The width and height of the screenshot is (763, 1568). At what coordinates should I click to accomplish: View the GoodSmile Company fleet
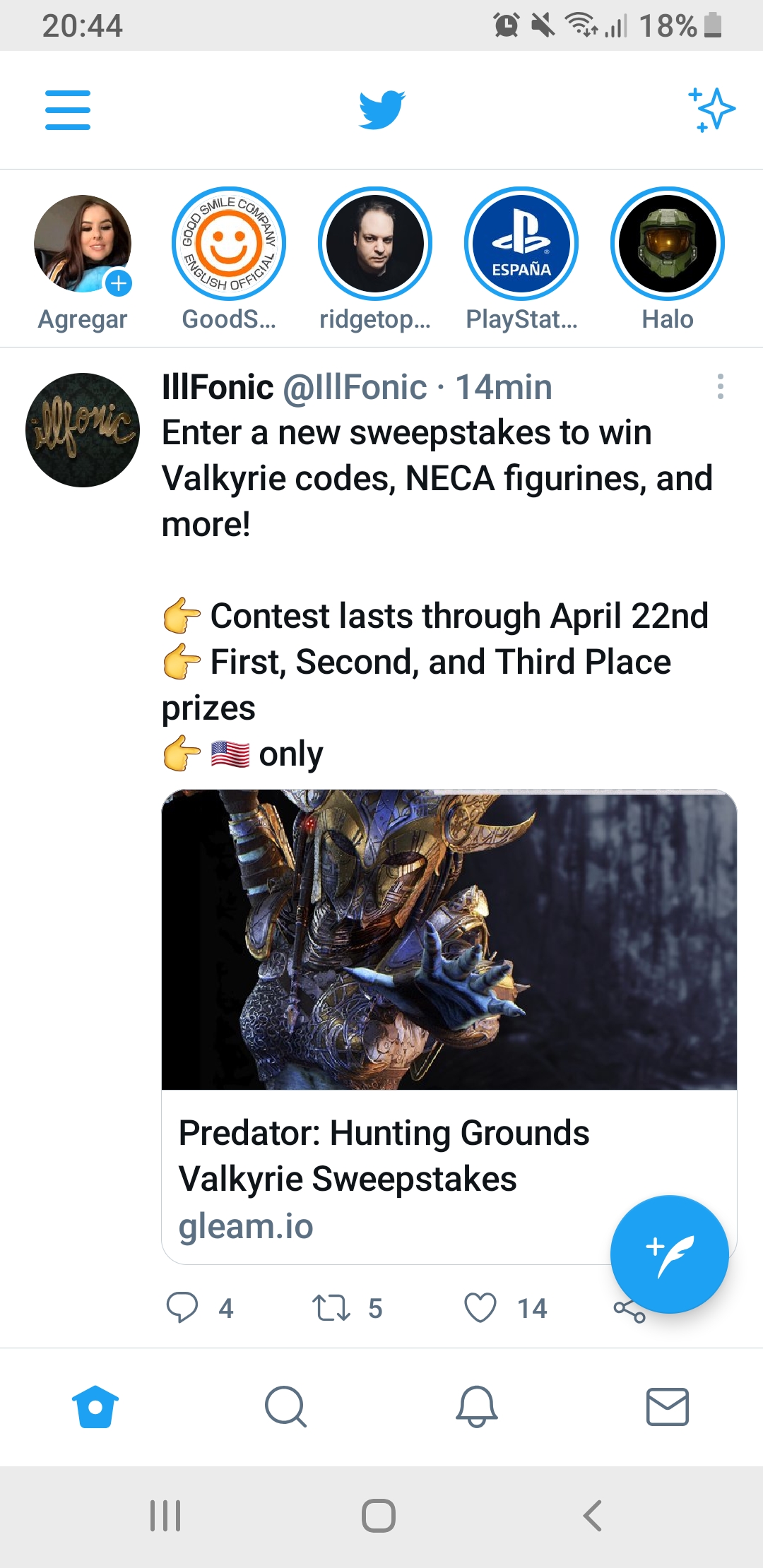[229, 244]
